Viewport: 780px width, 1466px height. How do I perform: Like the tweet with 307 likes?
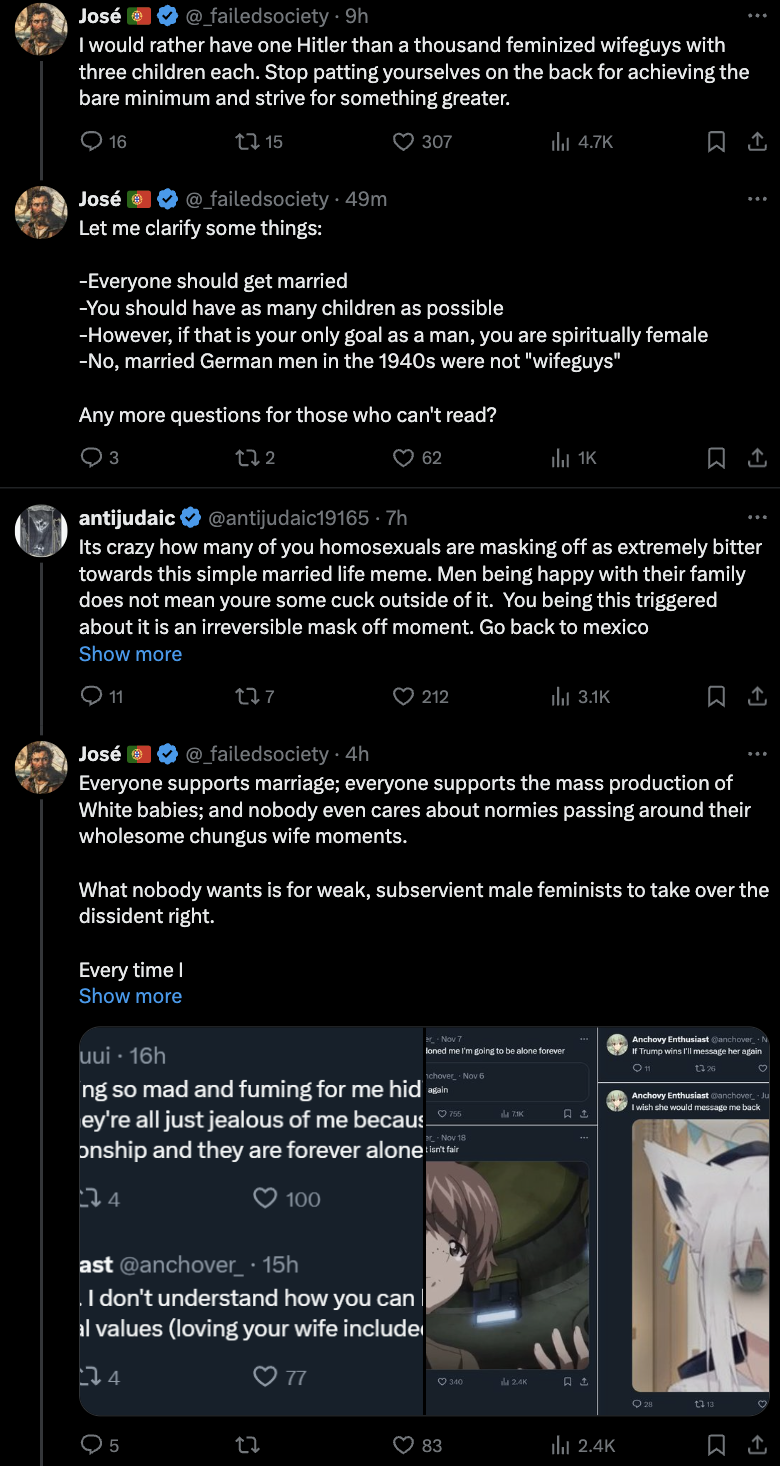(403, 142)
